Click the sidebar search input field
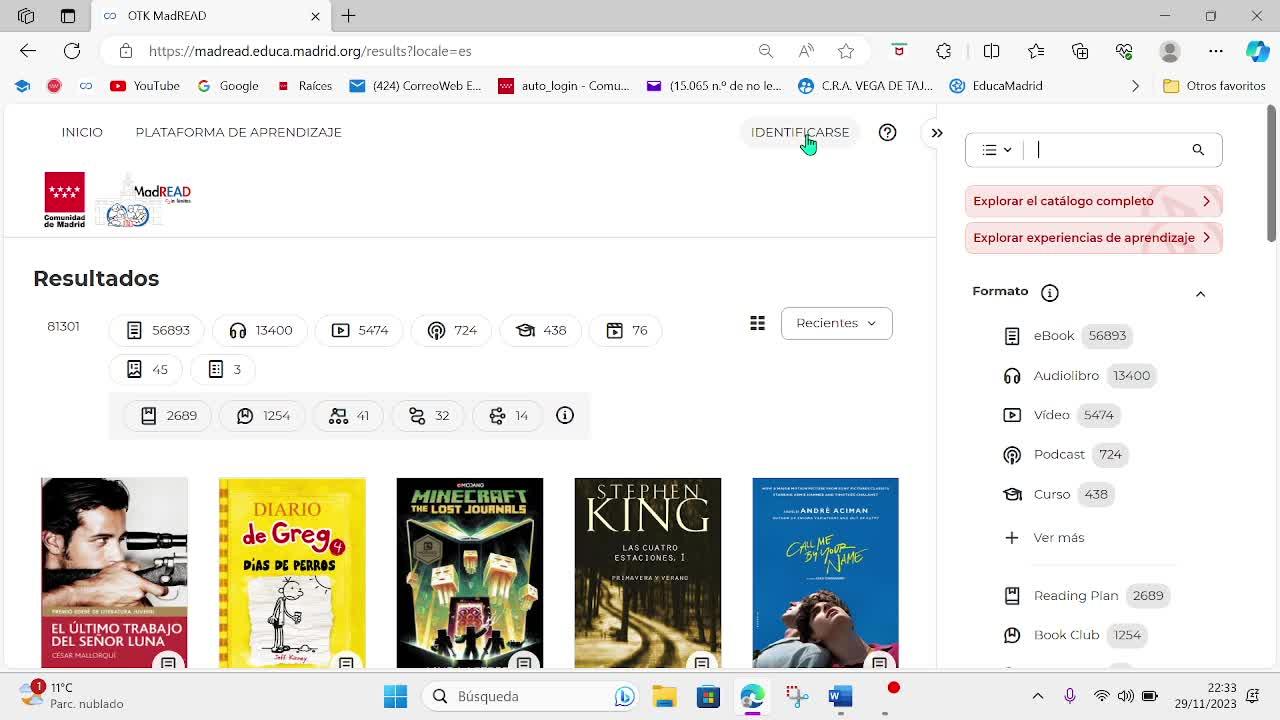Viewport: 1280px width, 720px height. pos(1108,150)
